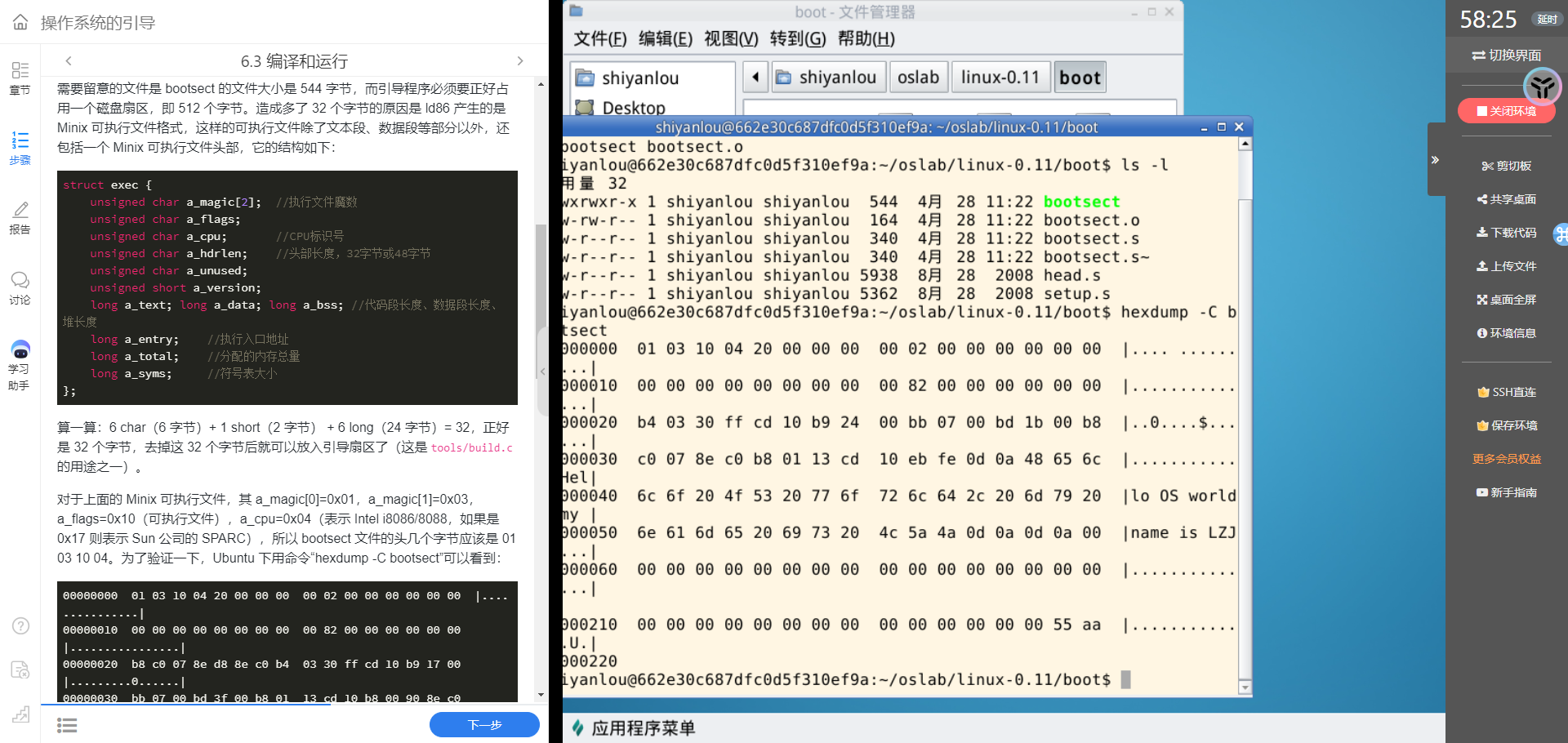1568x743 pixels.
Task: Click the terminal's vertical scrollbar
Action: (1245, 408)
